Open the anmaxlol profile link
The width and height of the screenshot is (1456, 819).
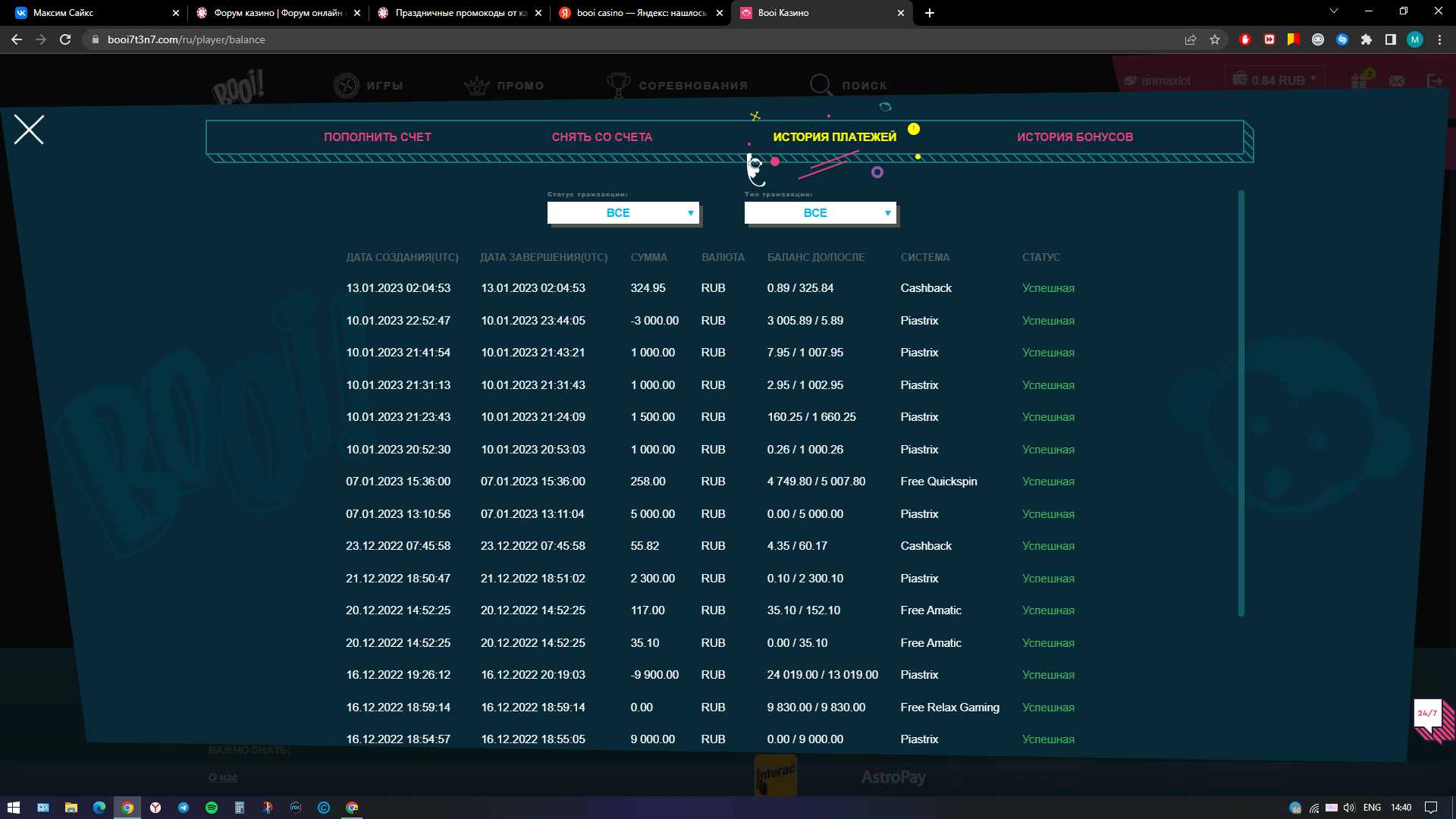pyautogui.click(x=1157, y=80)
